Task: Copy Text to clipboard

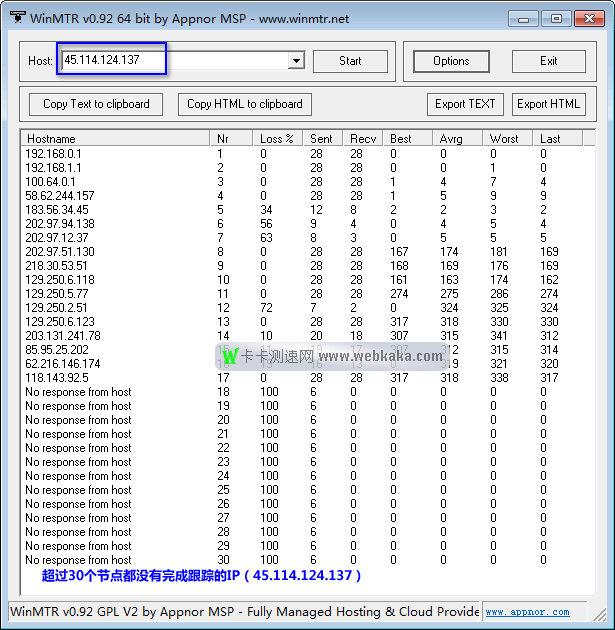Action: click(96, 104)
